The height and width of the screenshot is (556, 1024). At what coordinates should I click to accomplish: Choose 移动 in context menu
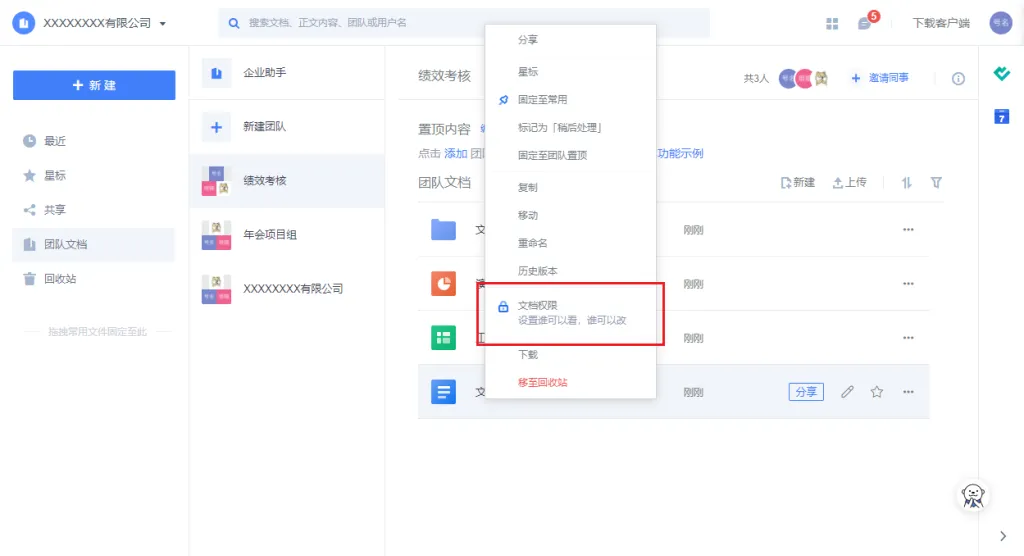pyautogui.click(x=570, y=216)
